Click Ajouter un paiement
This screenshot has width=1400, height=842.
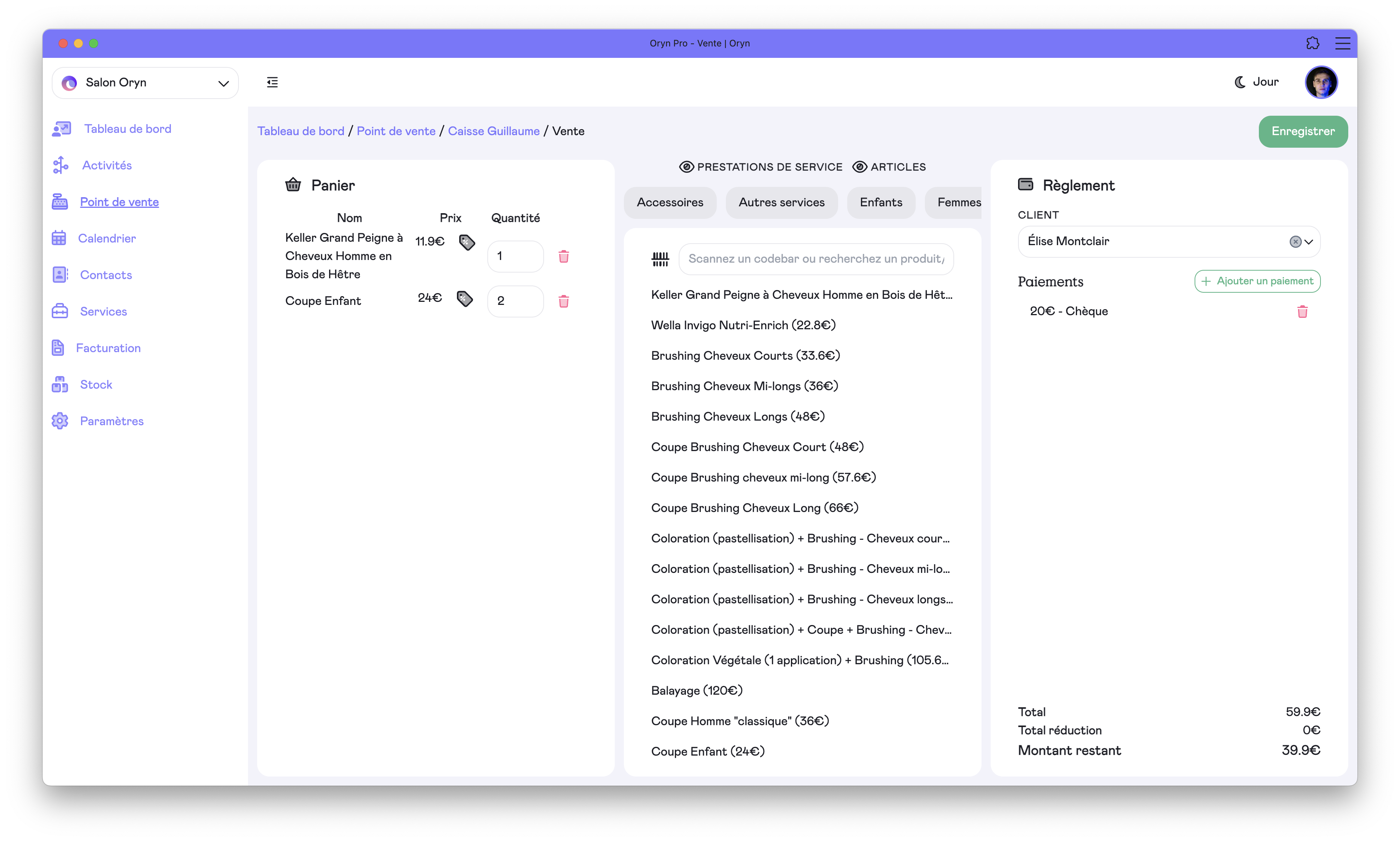coord(1257,281)
